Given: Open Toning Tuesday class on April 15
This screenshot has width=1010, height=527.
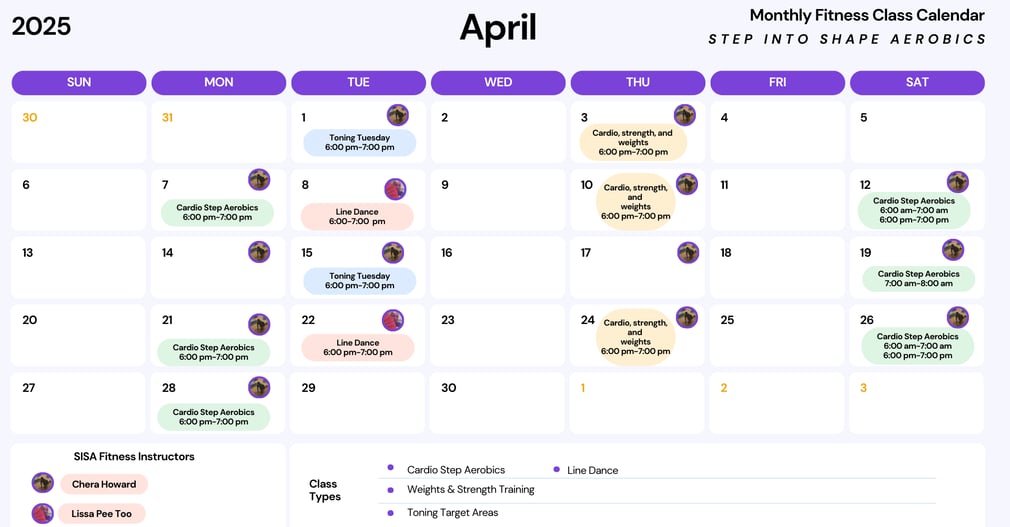Looking at the screenshot, I should coord(359,281).
